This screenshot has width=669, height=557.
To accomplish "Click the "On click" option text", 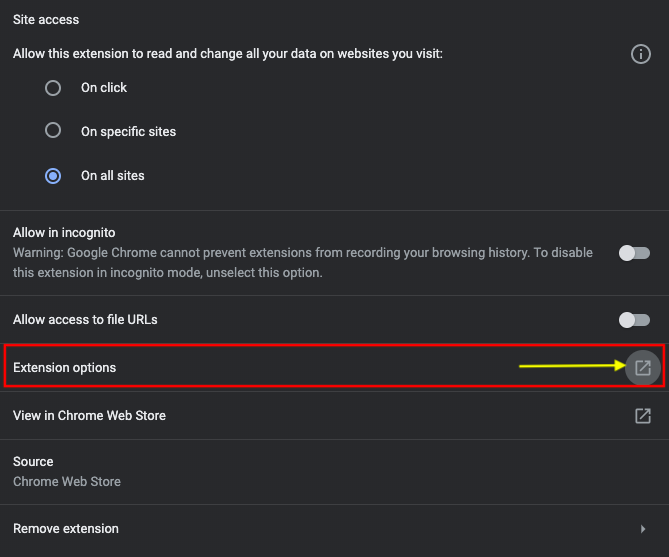I will [x=104, y=88].
